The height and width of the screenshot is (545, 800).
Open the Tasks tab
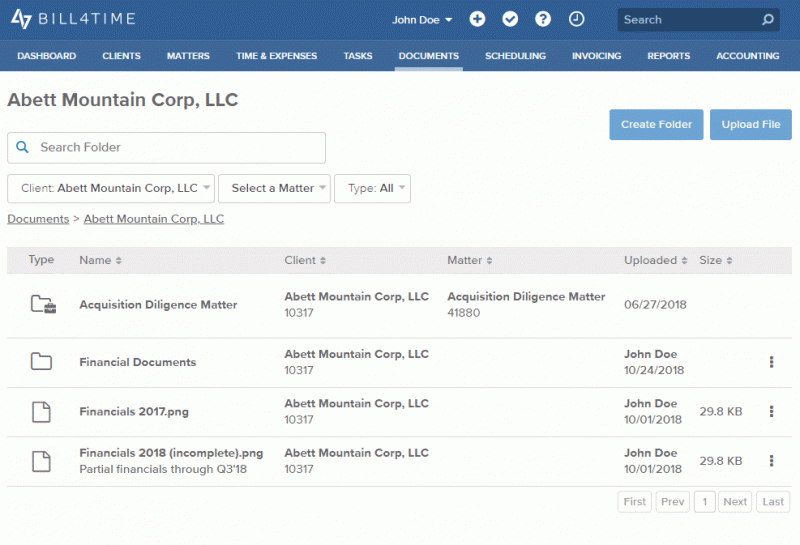tap(358, 56)
